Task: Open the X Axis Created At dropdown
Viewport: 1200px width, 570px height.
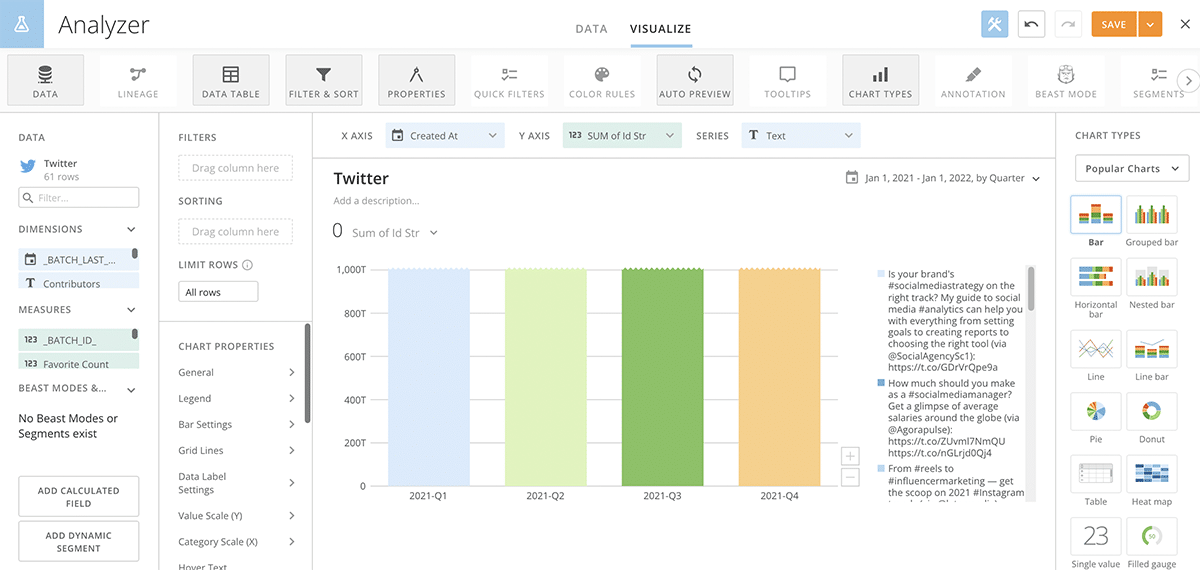Action: 445,136
